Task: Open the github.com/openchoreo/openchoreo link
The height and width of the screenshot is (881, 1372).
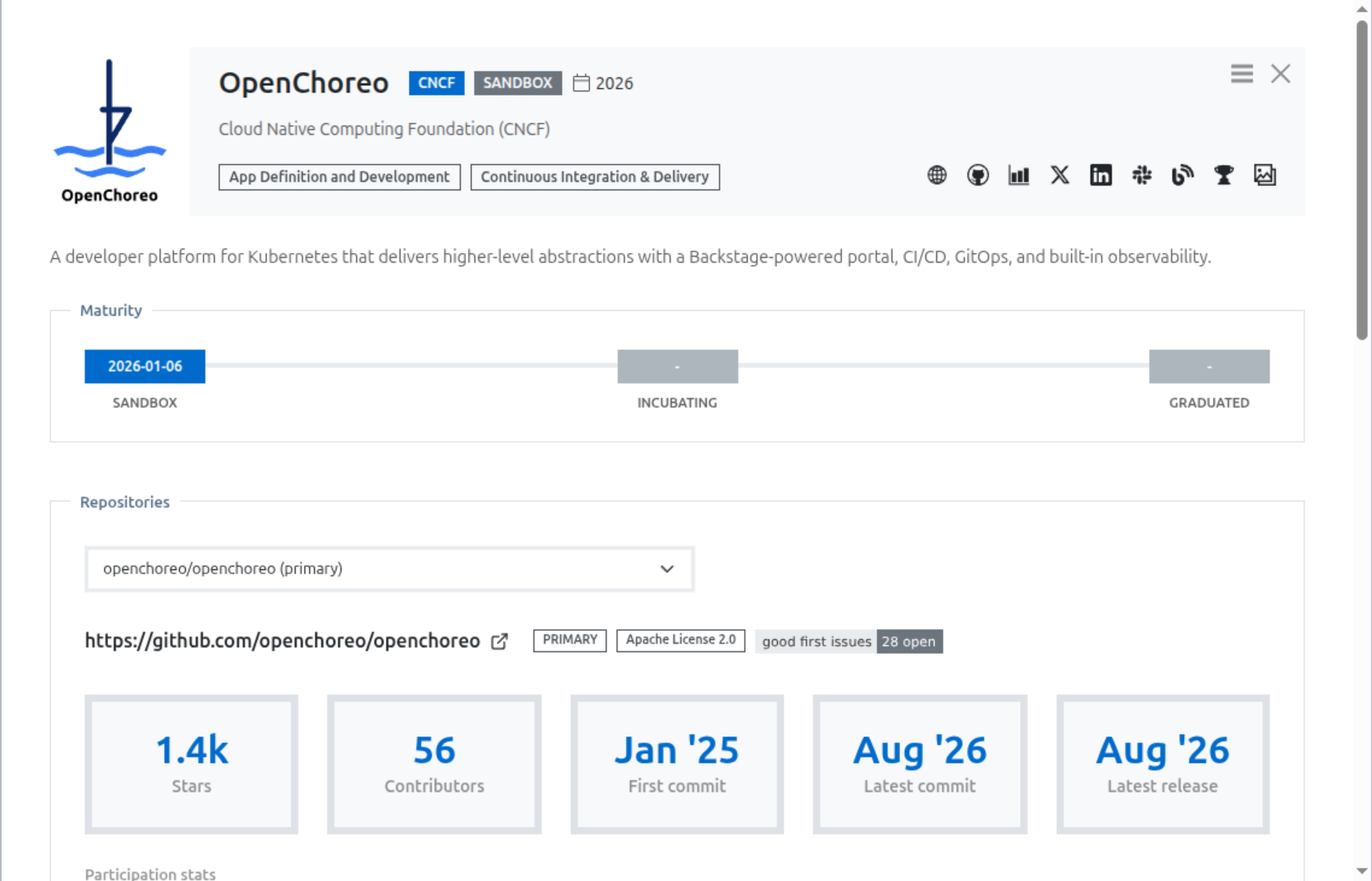Action: pyautogui.click(x=282, y=641)
